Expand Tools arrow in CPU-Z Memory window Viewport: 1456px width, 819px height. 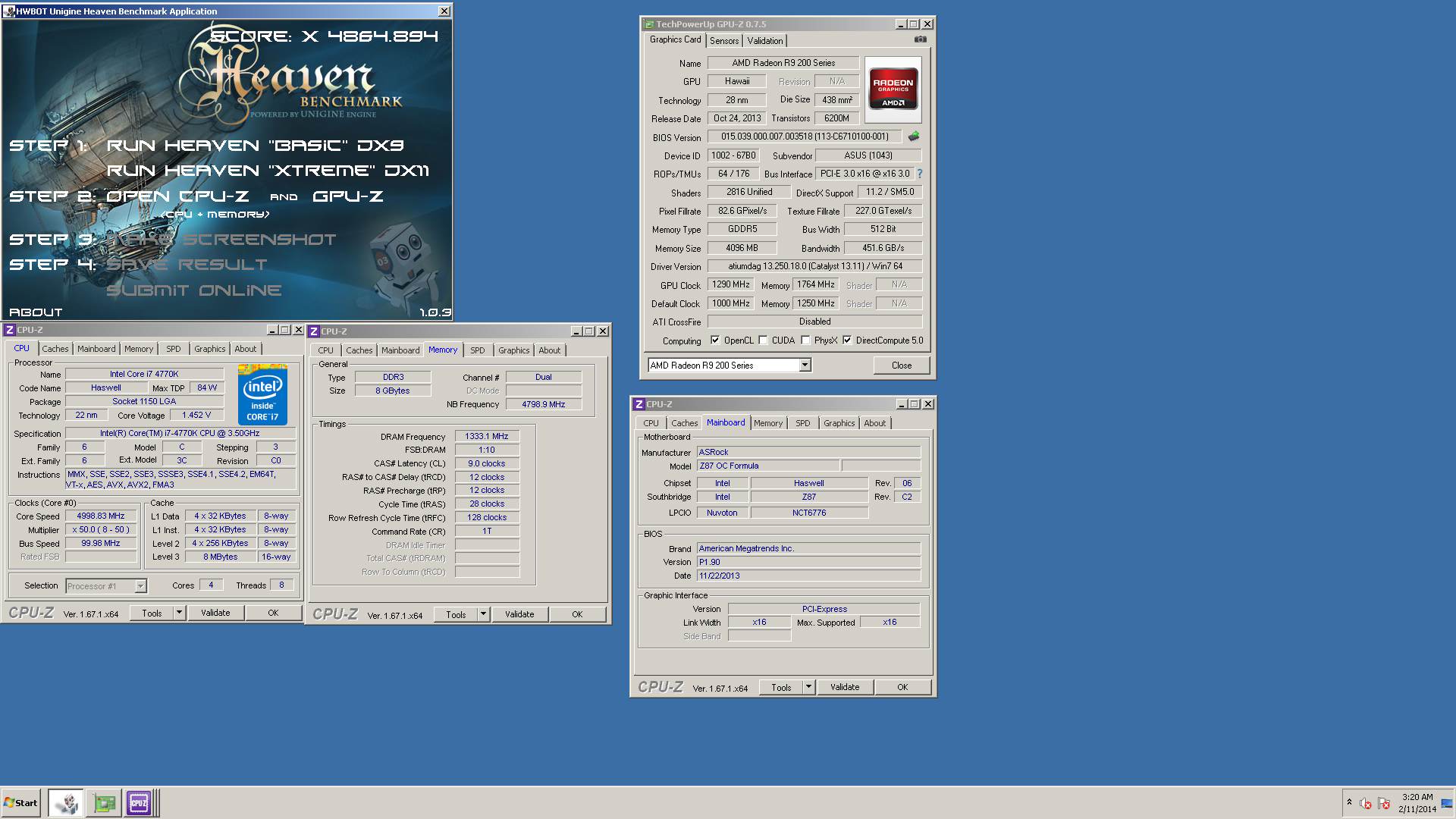pyautogui.click(x=483, y=614)
